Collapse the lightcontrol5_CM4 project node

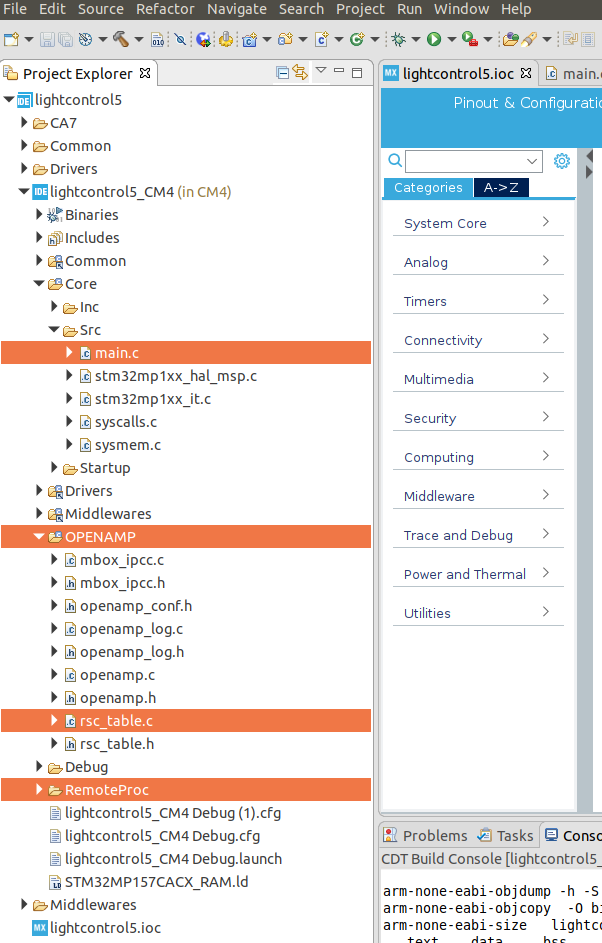coord(24,192)
